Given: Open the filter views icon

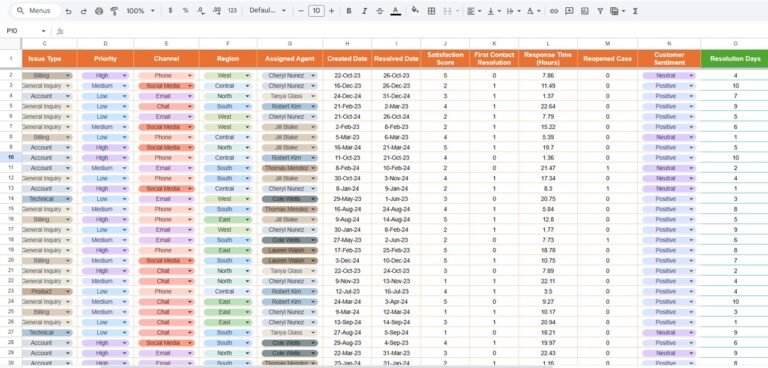Looking at the screenshot, I should tap(617, 11).
